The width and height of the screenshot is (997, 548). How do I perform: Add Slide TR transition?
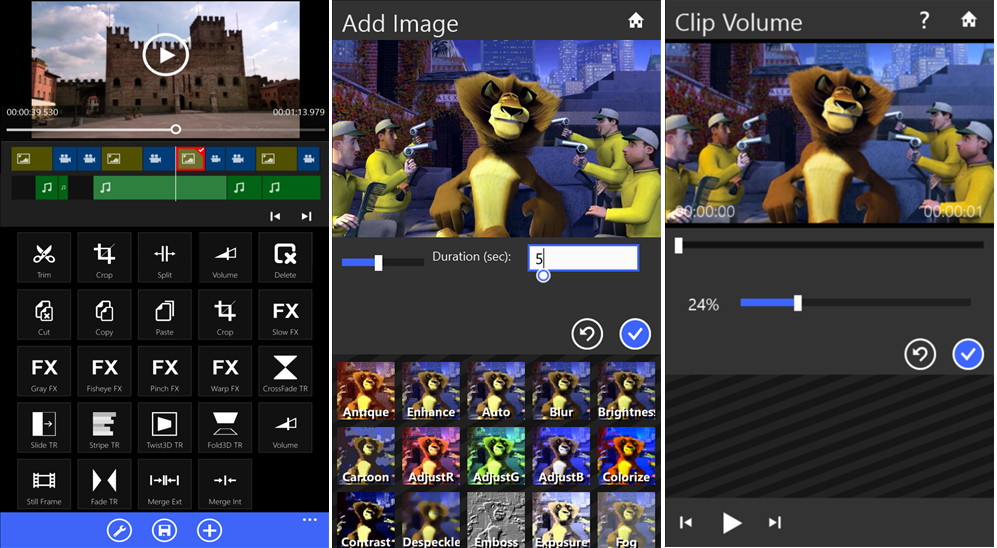[44, 427]
